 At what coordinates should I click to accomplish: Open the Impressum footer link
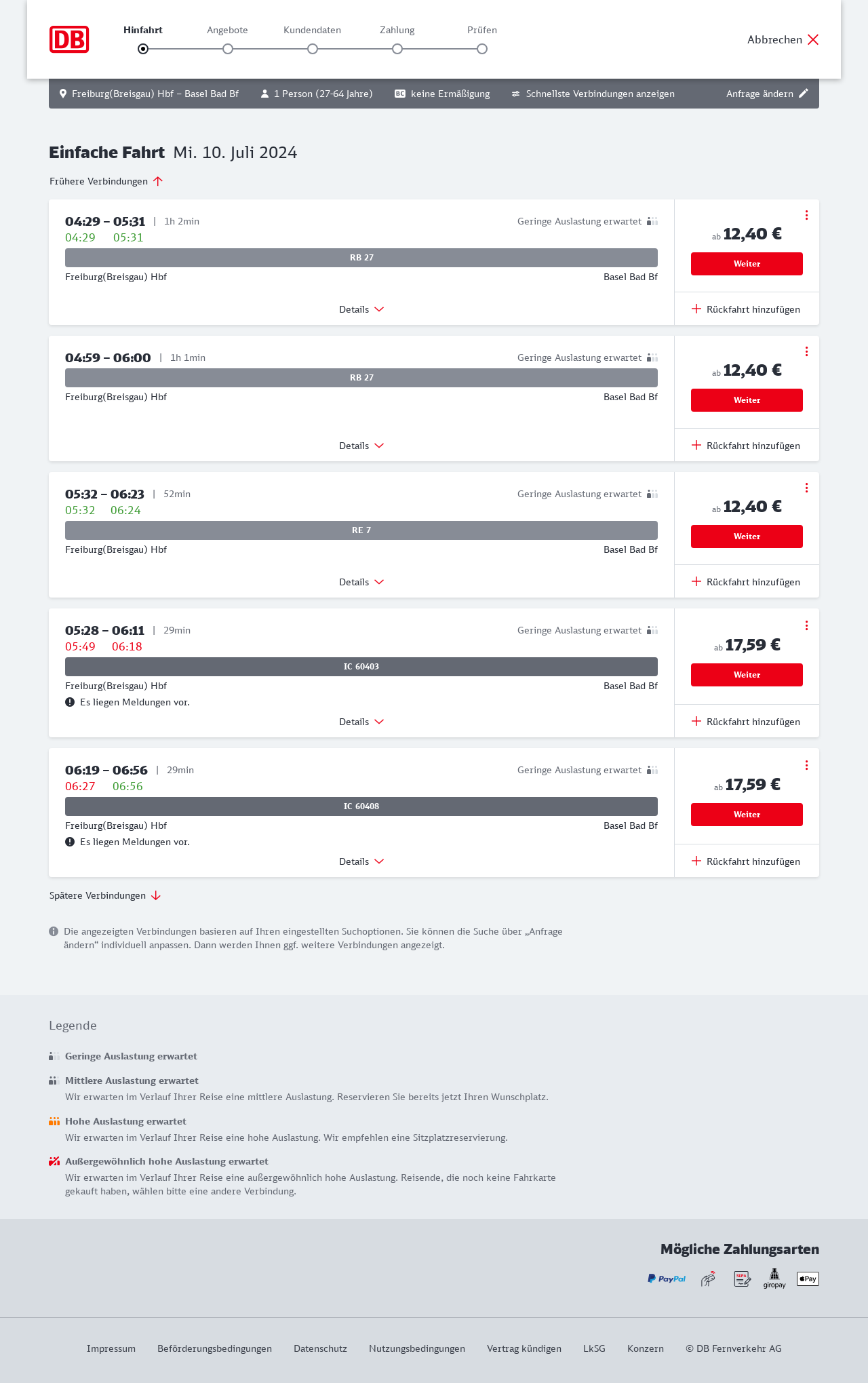click(x=111, y=1348)
